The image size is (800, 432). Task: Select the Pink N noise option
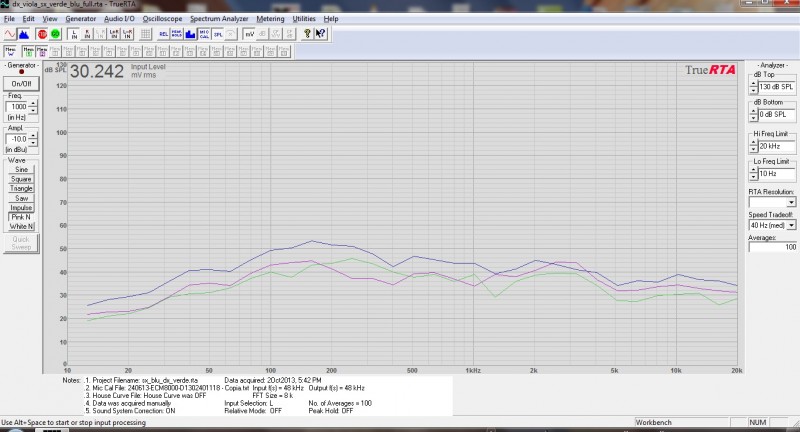point(21,217)
